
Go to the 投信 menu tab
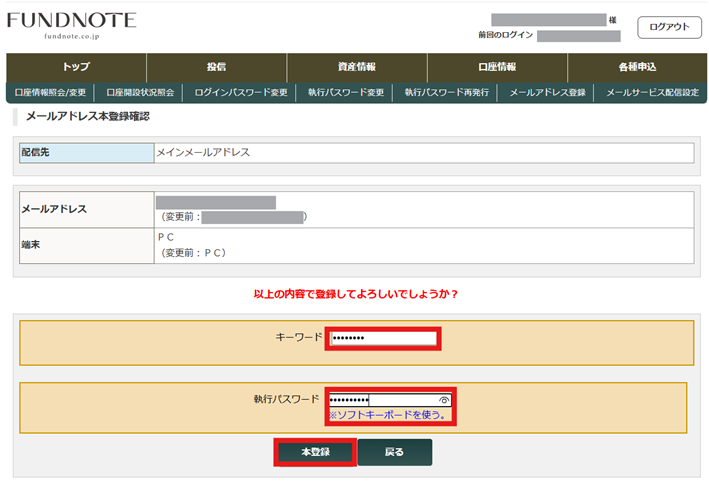pos(216,67)
